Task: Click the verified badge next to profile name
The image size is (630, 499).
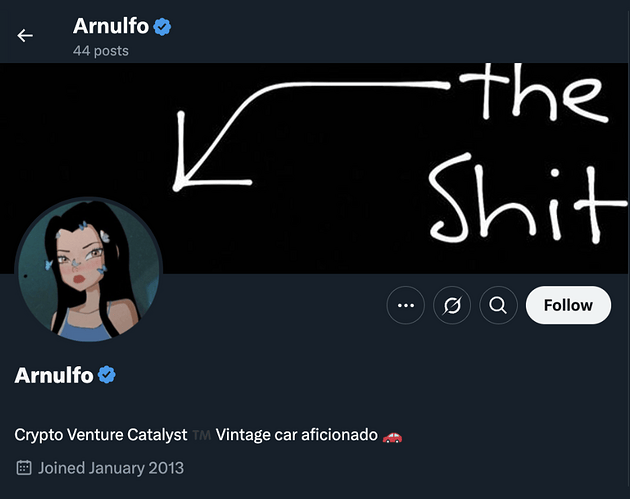Action: 107,375
